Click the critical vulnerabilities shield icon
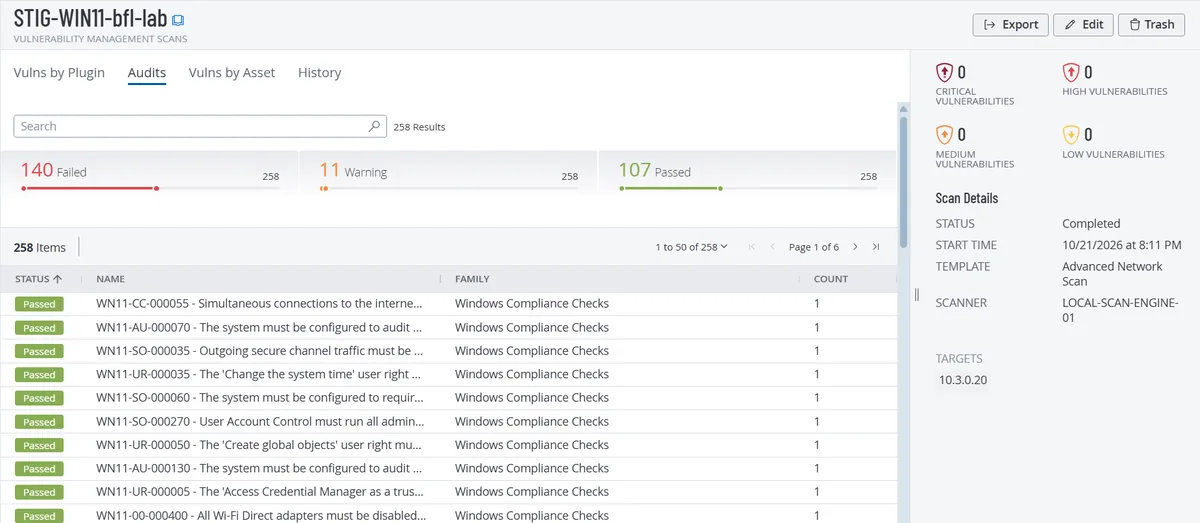Screen dimensions: 1200x523 (944, 72)
